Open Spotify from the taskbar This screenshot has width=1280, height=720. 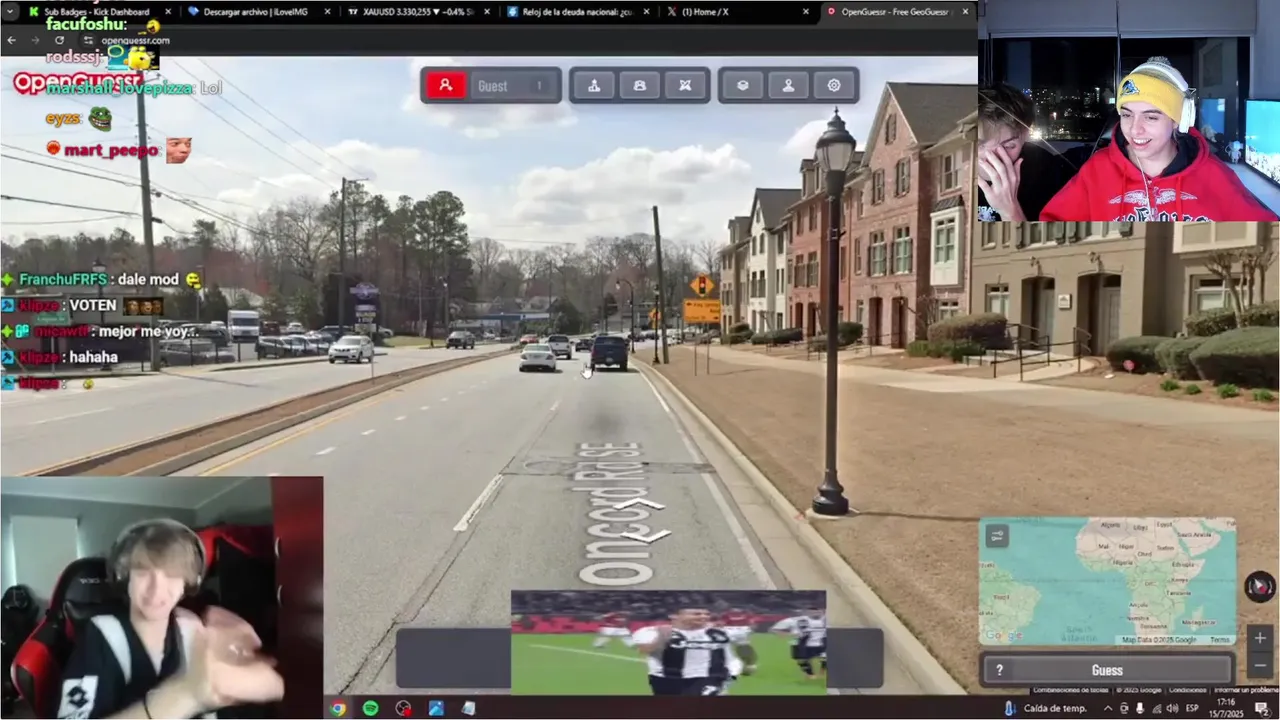point(370,708)
